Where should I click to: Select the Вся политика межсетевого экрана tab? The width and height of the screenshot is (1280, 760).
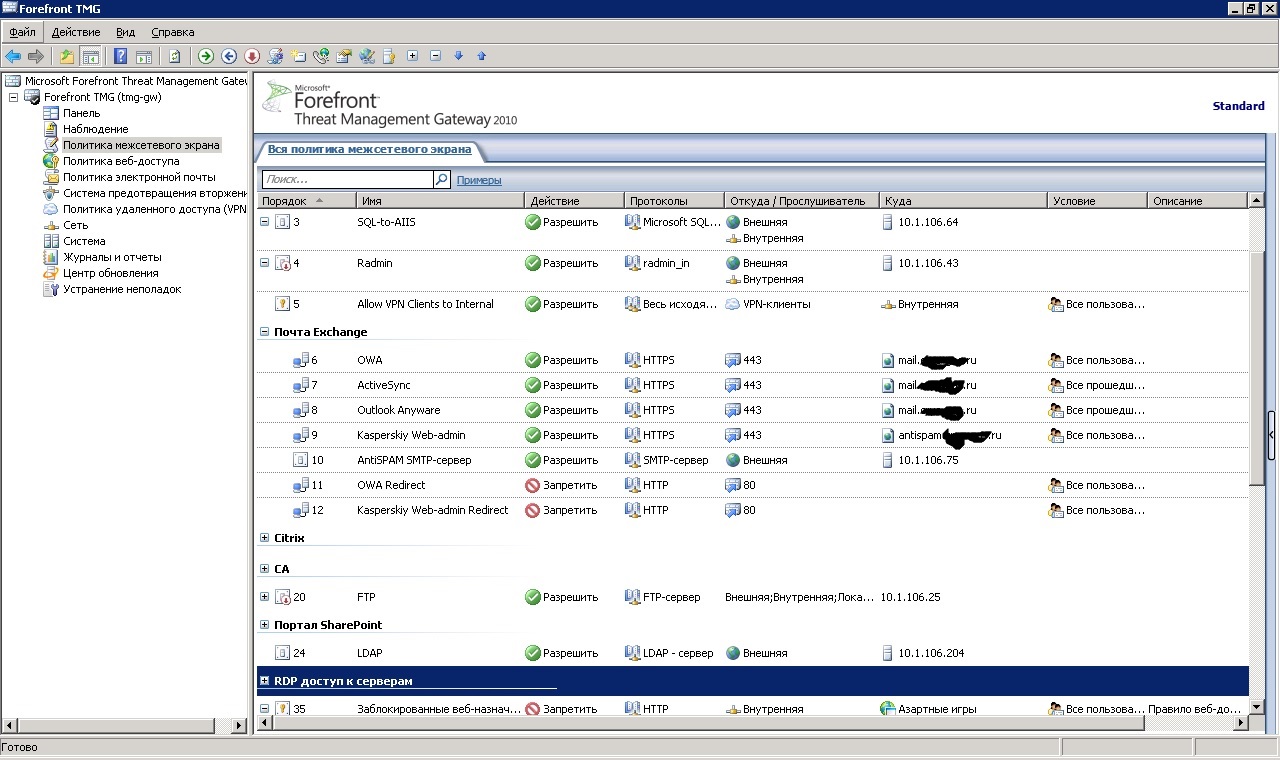370,150
